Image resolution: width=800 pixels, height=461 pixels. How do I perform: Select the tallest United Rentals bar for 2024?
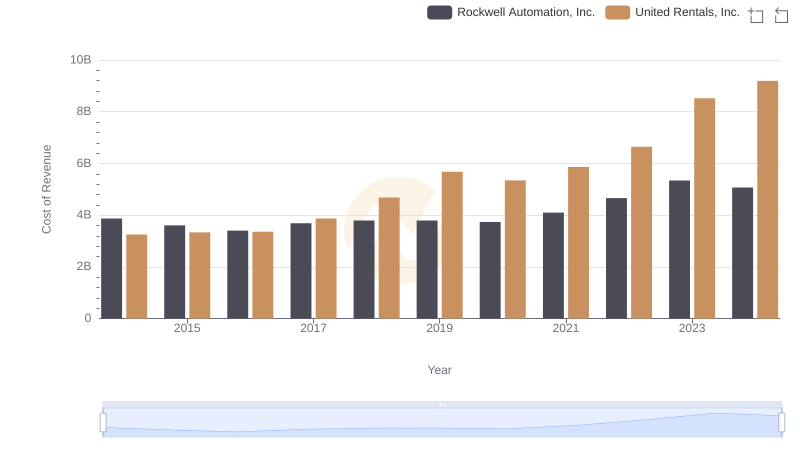(767, 199)
